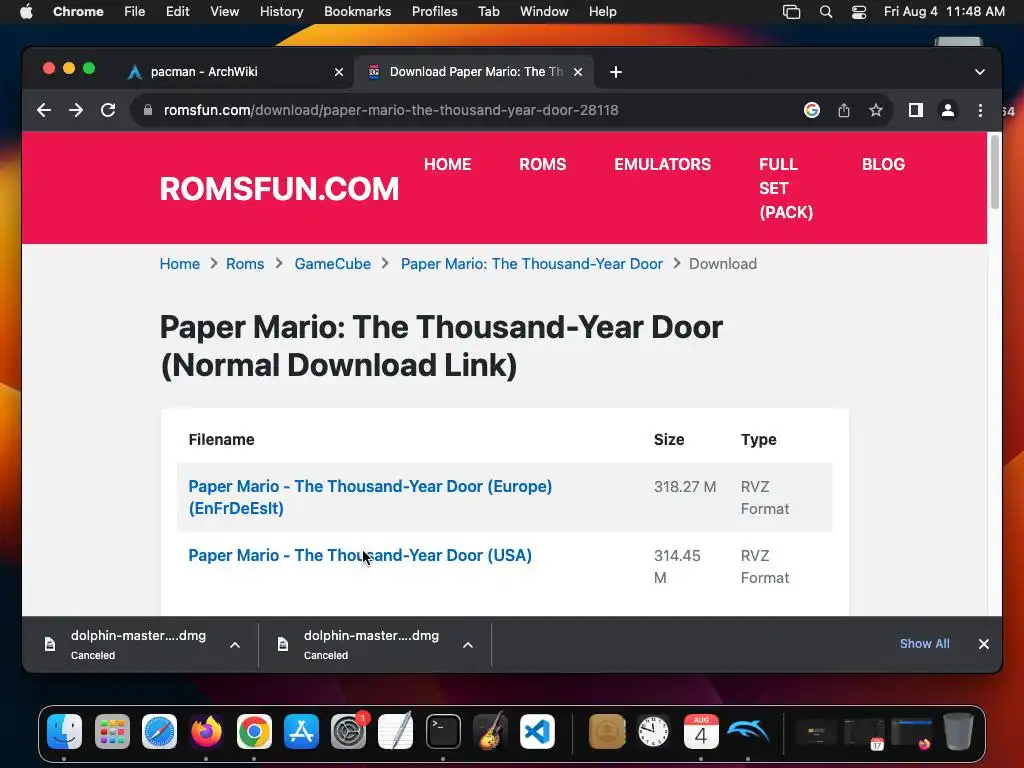Screen dimensions: 1024x768
Task: Open the EMULATORS nav link
Action: pyautogui.click(x=662, y=165)
